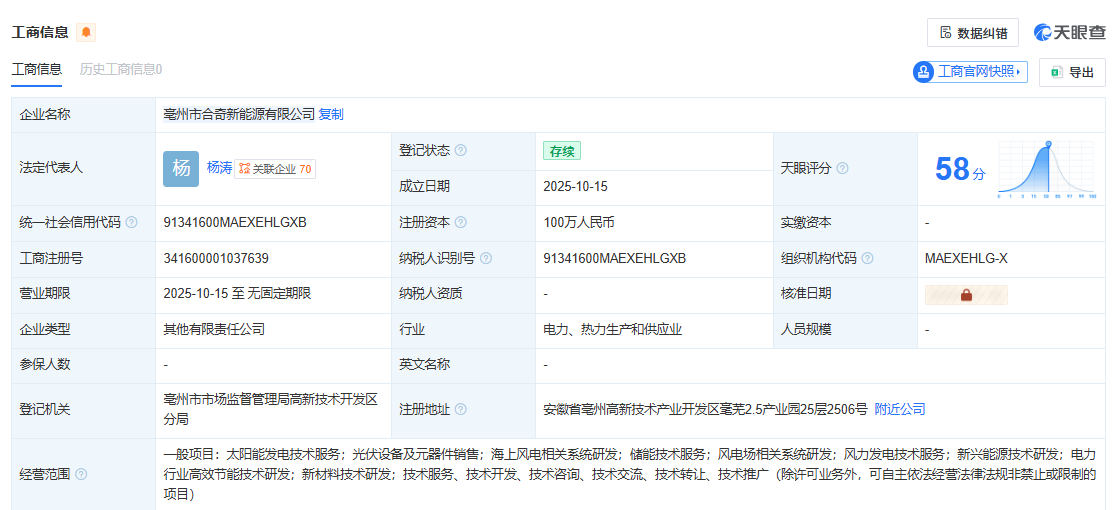Click the help icon next to 登记状态
Image resolution: width=1112 pixels, height=510 pixels.
tap(460, 151)
